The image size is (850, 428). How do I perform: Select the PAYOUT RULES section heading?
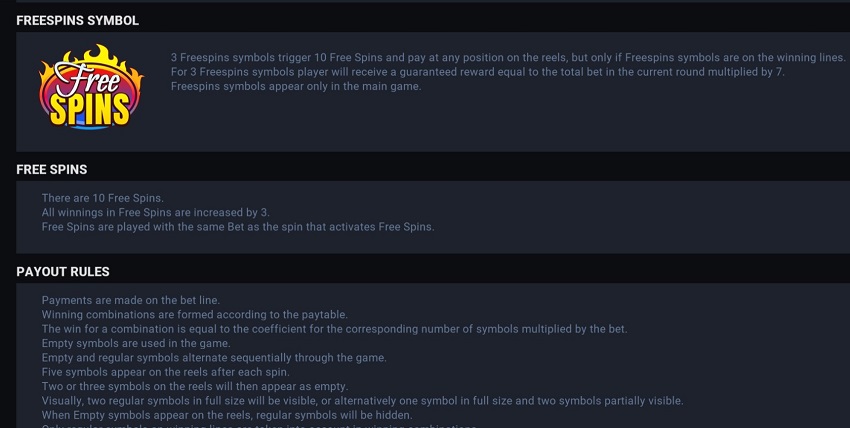point(63,271)
